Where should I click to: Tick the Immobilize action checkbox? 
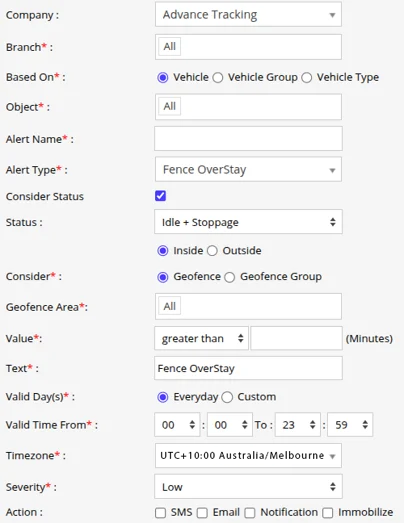point(328,513)
